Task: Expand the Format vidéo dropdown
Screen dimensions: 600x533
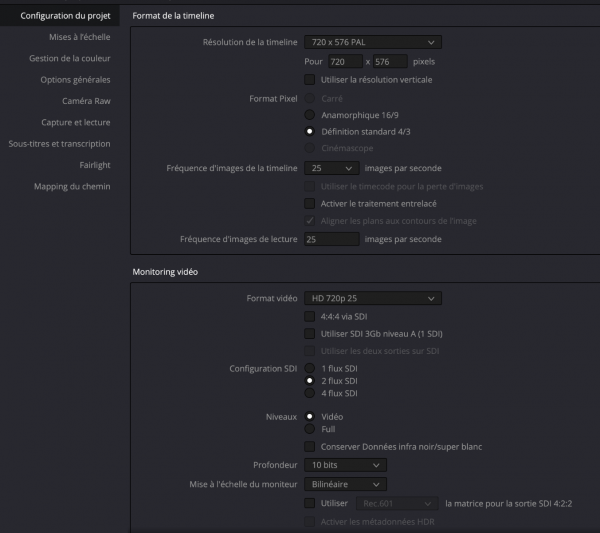Action: [372, 298]
